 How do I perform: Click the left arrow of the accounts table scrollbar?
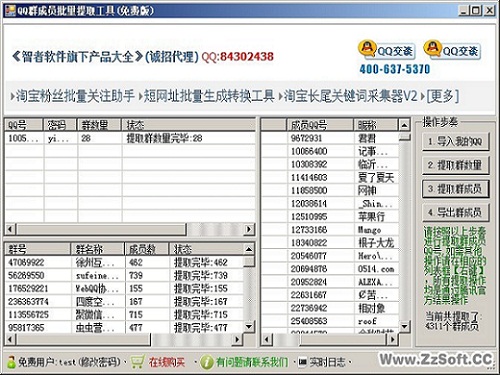click(10, 229)
